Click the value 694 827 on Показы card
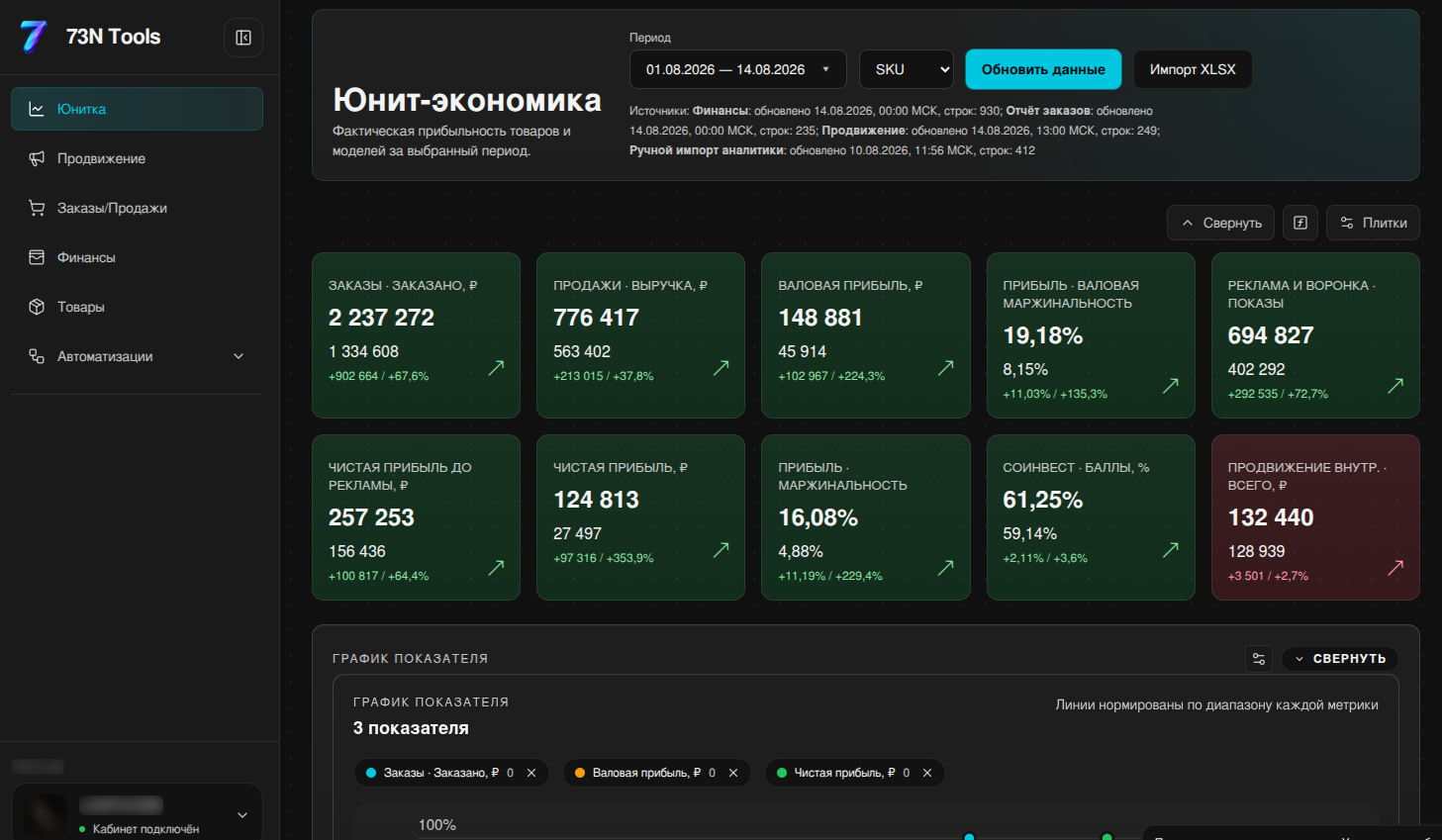This screenshot has width=1442, height=840. coord(1271,335)
